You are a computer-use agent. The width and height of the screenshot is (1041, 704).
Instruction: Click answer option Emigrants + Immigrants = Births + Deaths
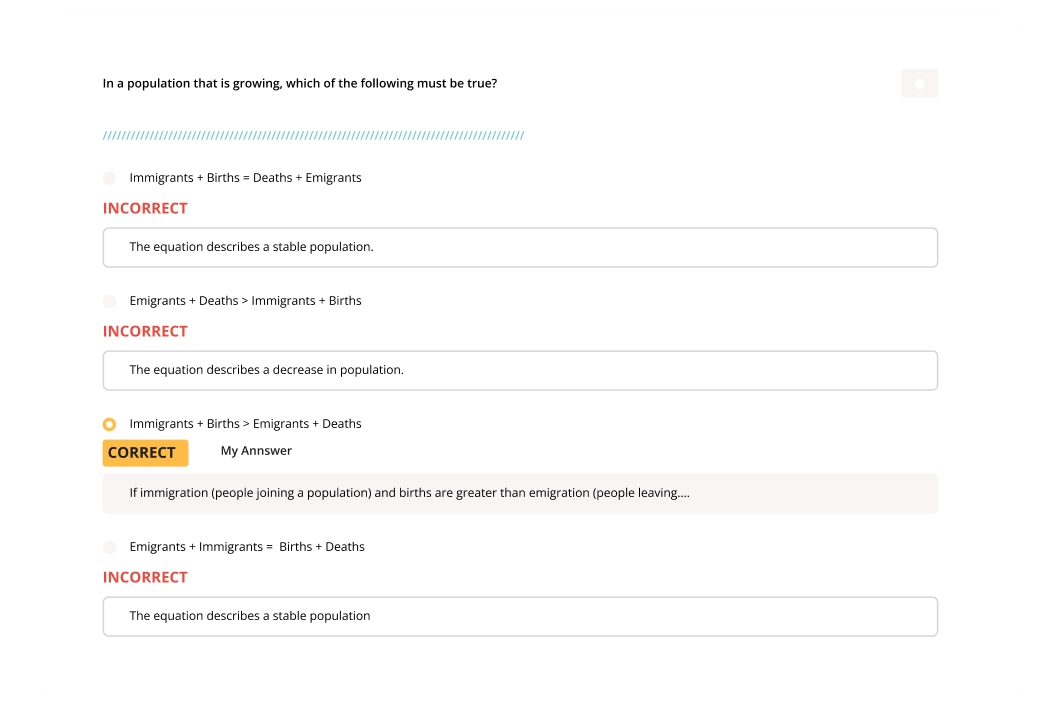click(247, 546)
